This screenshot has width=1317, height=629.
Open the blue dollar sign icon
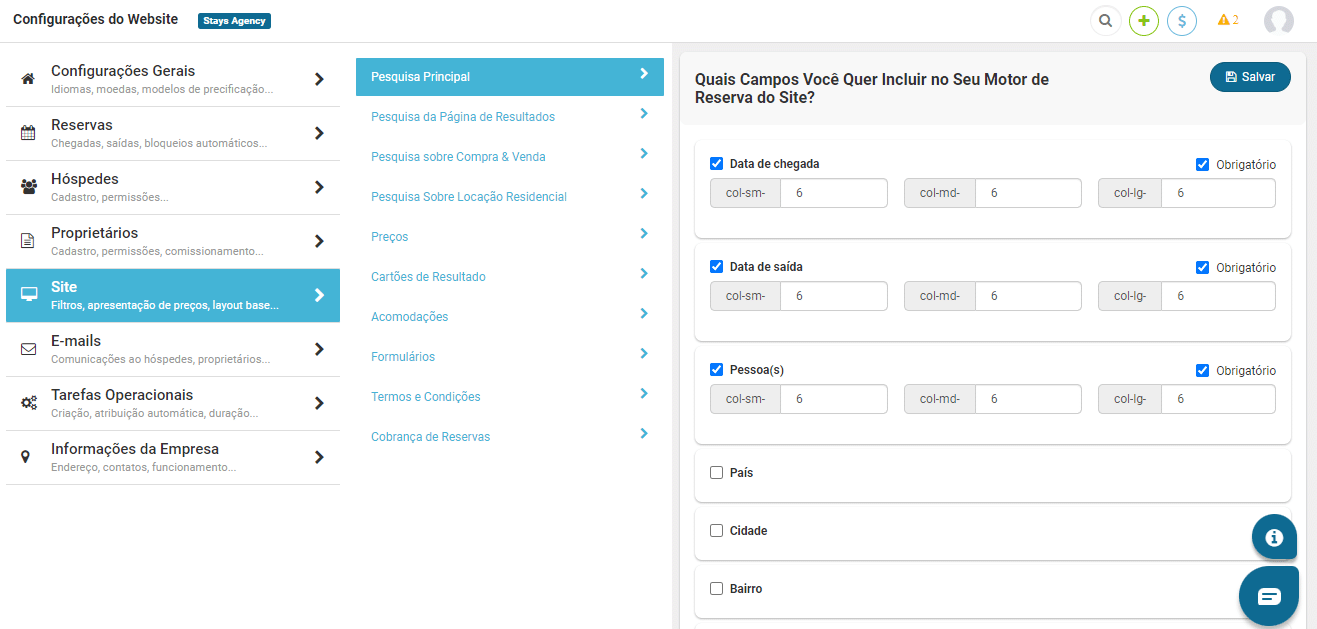point(1182,20)
